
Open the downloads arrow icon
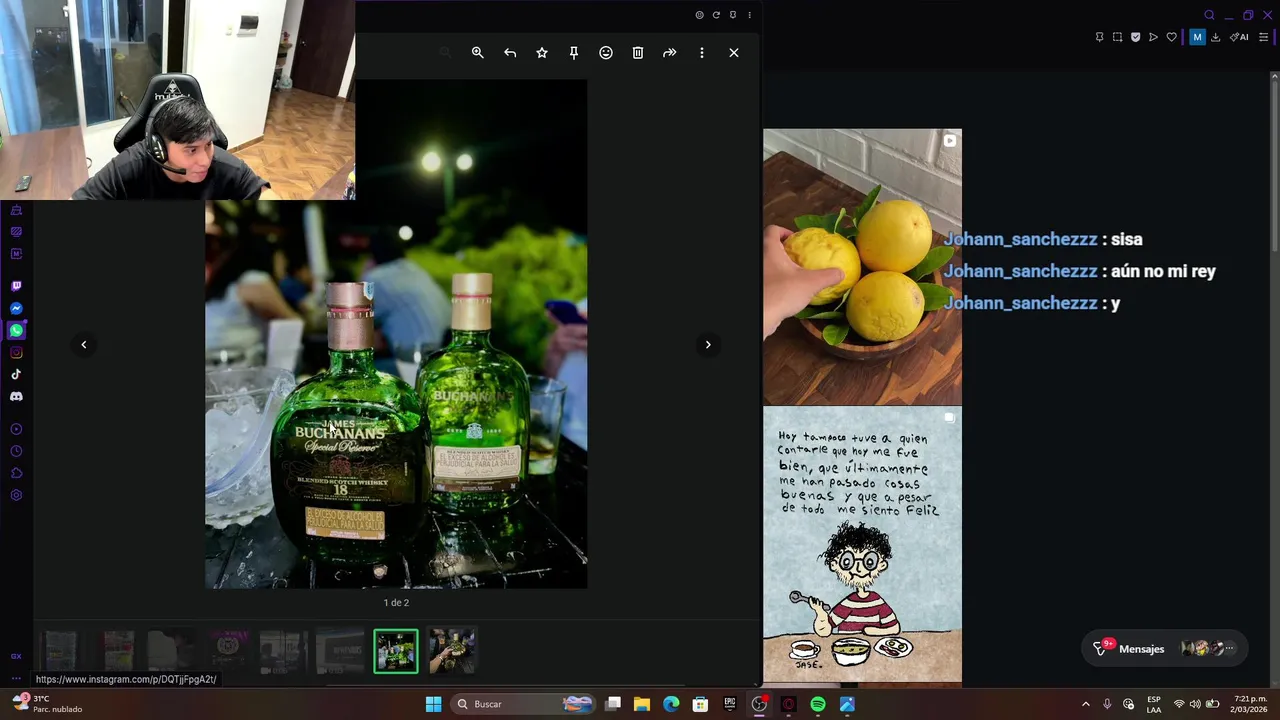point(1215,37)
